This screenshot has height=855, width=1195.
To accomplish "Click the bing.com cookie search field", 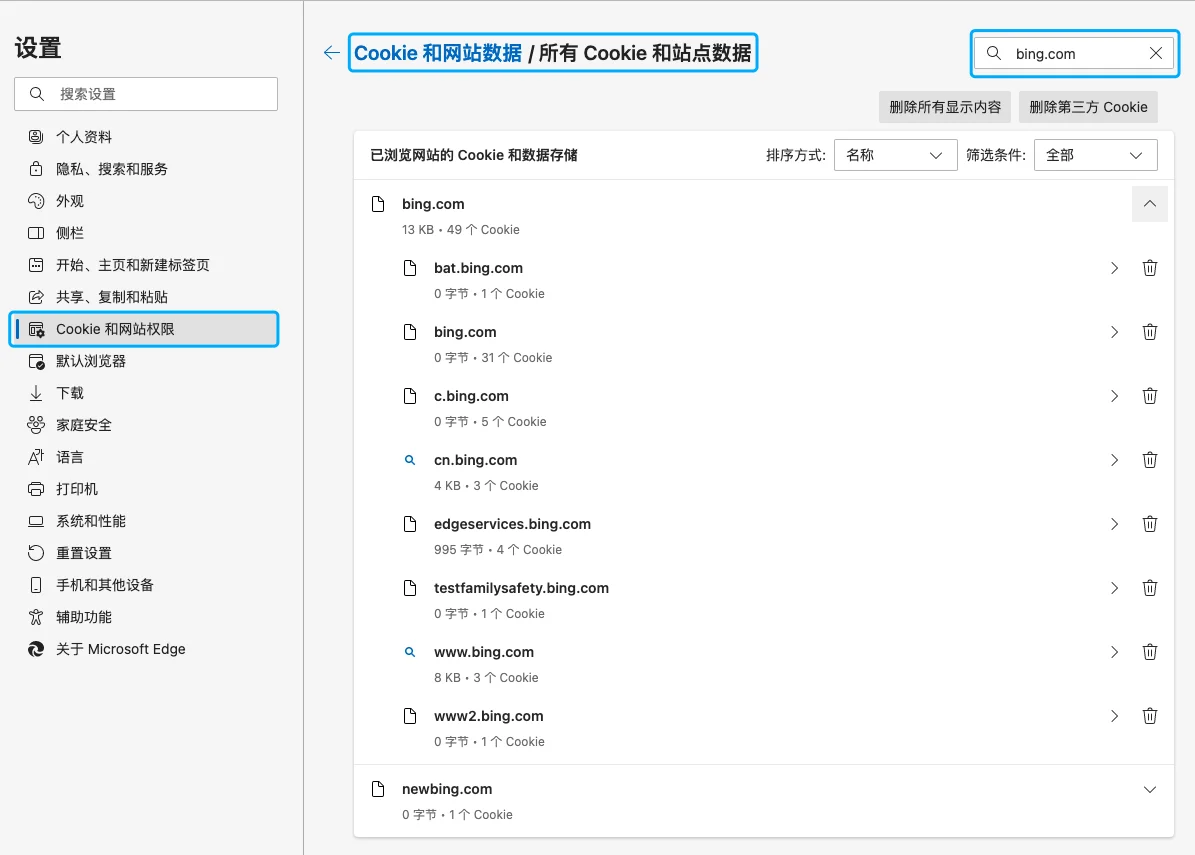I will point(1075,53).
